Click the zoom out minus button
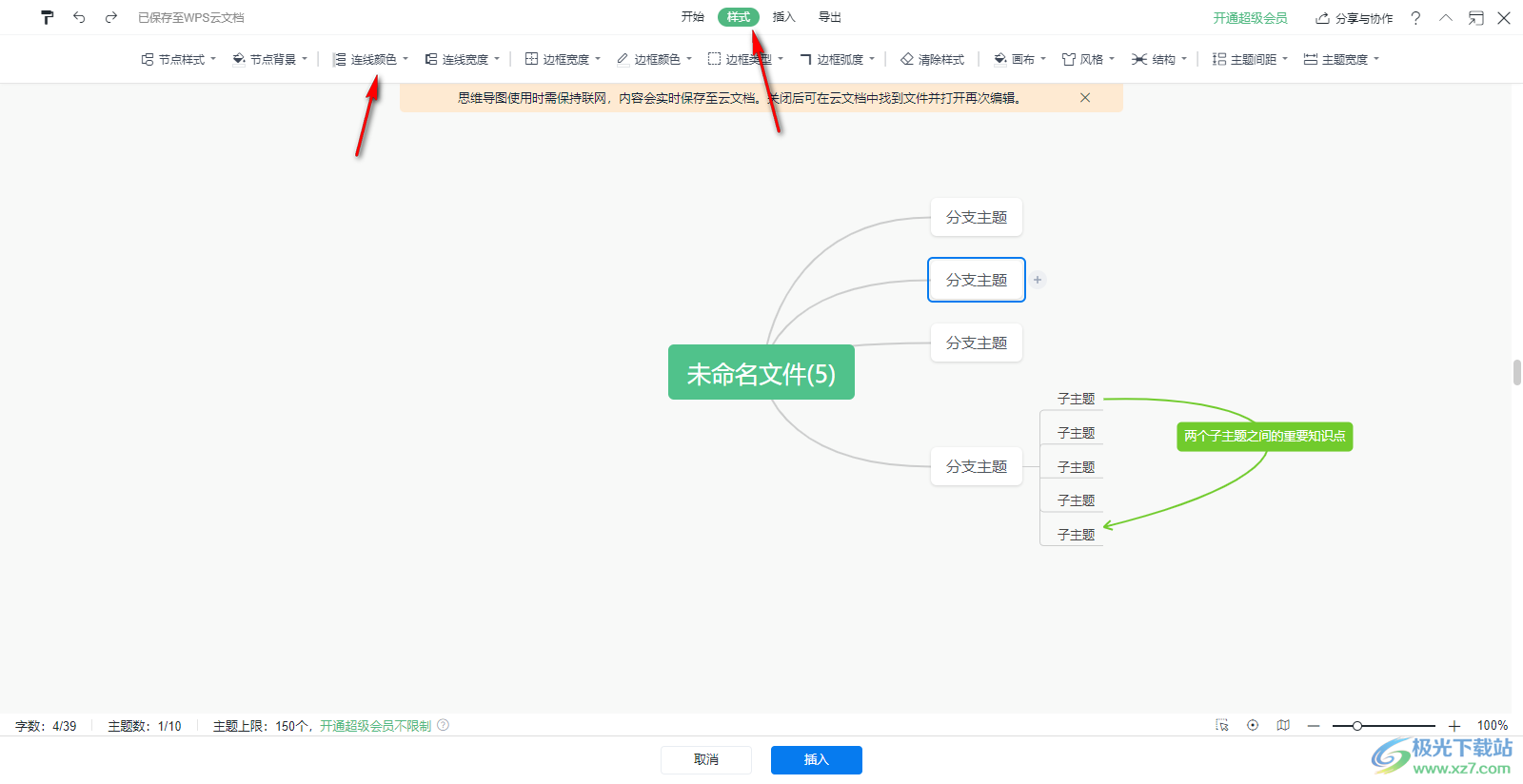The width and height of the screenshot is (1523, 784). pyautogui.click(x=1314, y=726)
